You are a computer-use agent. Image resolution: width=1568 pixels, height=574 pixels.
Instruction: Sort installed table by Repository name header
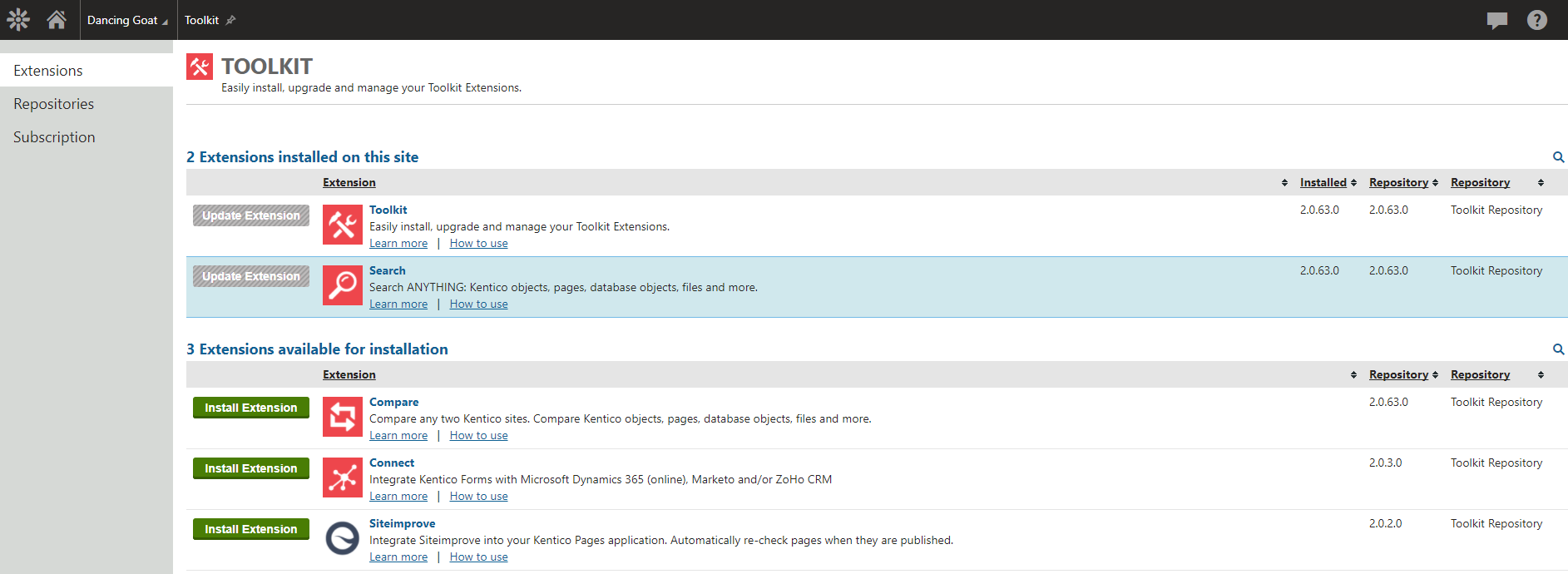coord(1480,182)
